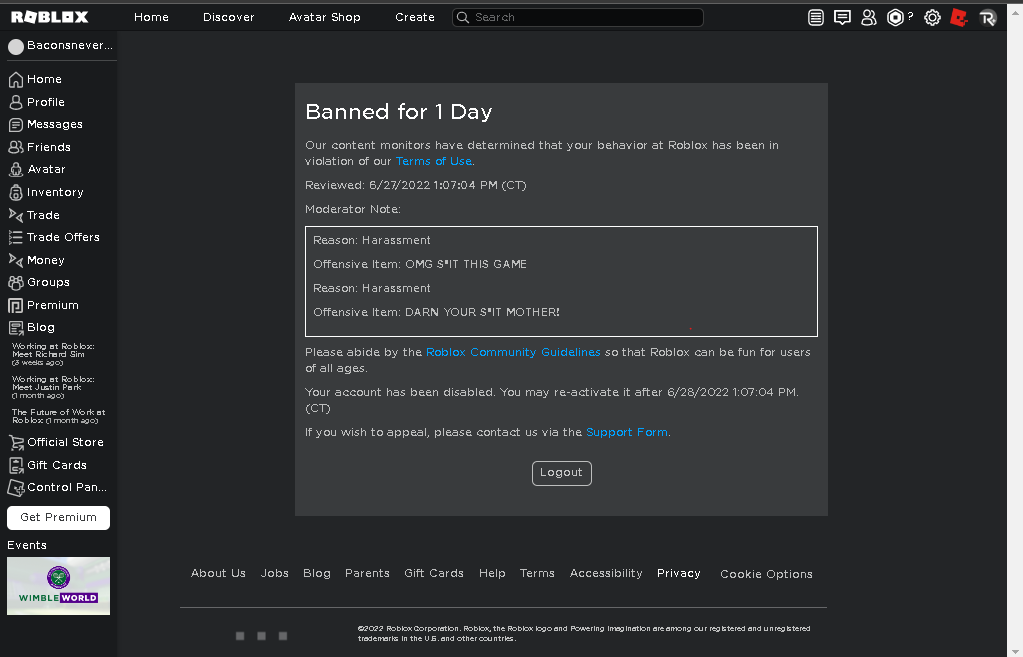The image size is (1023, 657).
Task: Open the Home tab in top navigation
Action: click(151, 18)
